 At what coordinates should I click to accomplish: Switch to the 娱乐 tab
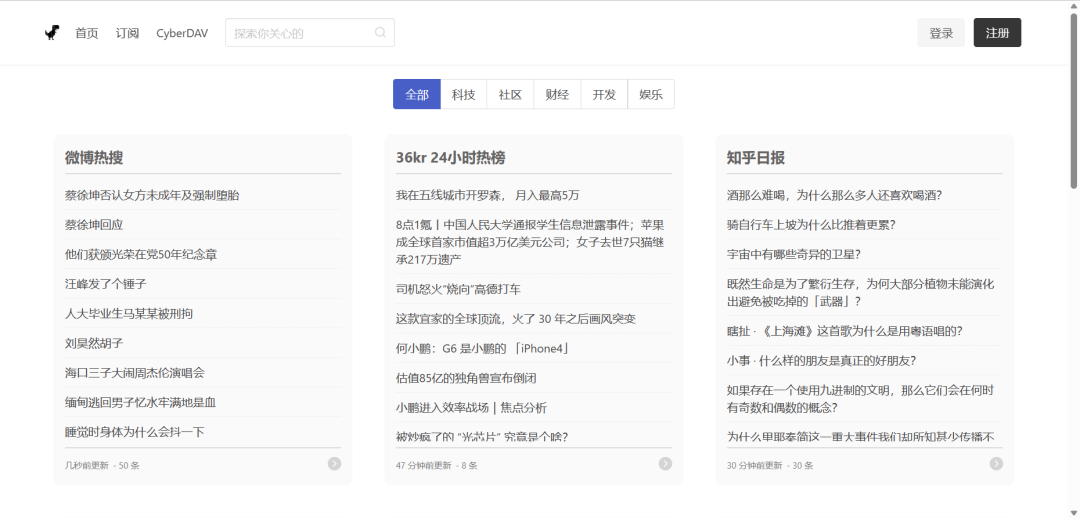pyautogui.click(x=651, y=94)
